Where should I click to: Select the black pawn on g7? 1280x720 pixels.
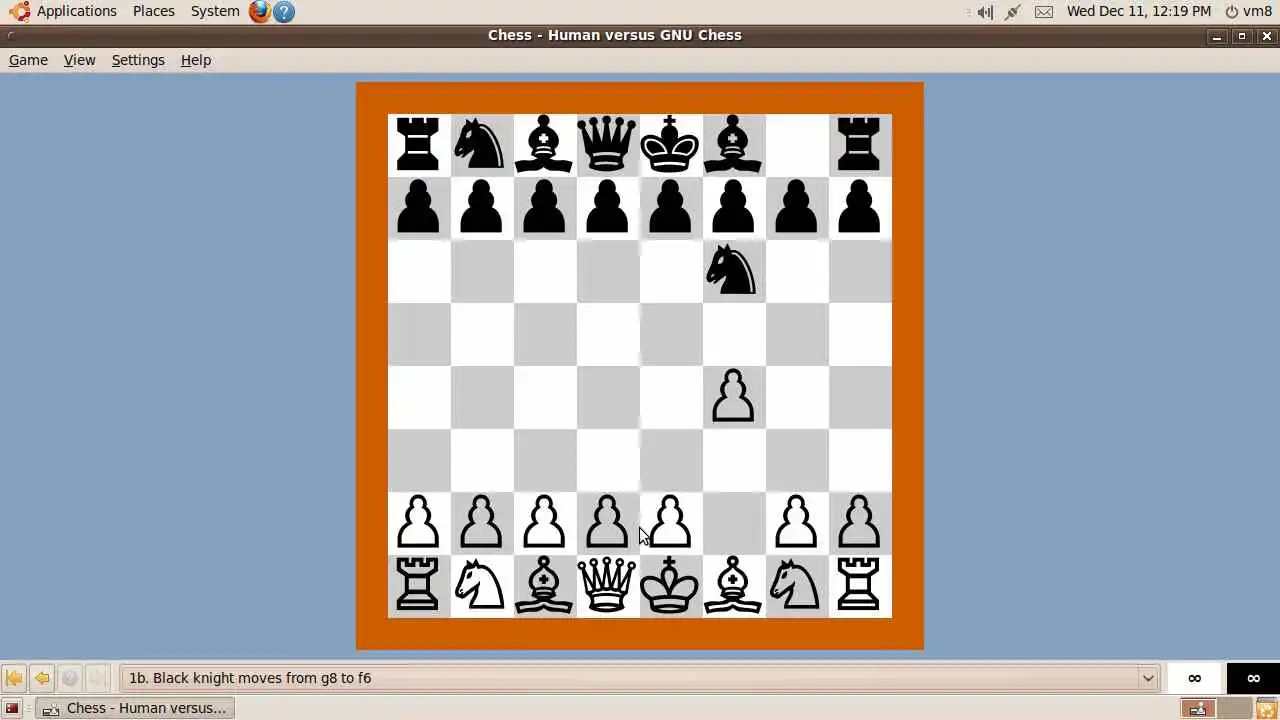[796, 208]
